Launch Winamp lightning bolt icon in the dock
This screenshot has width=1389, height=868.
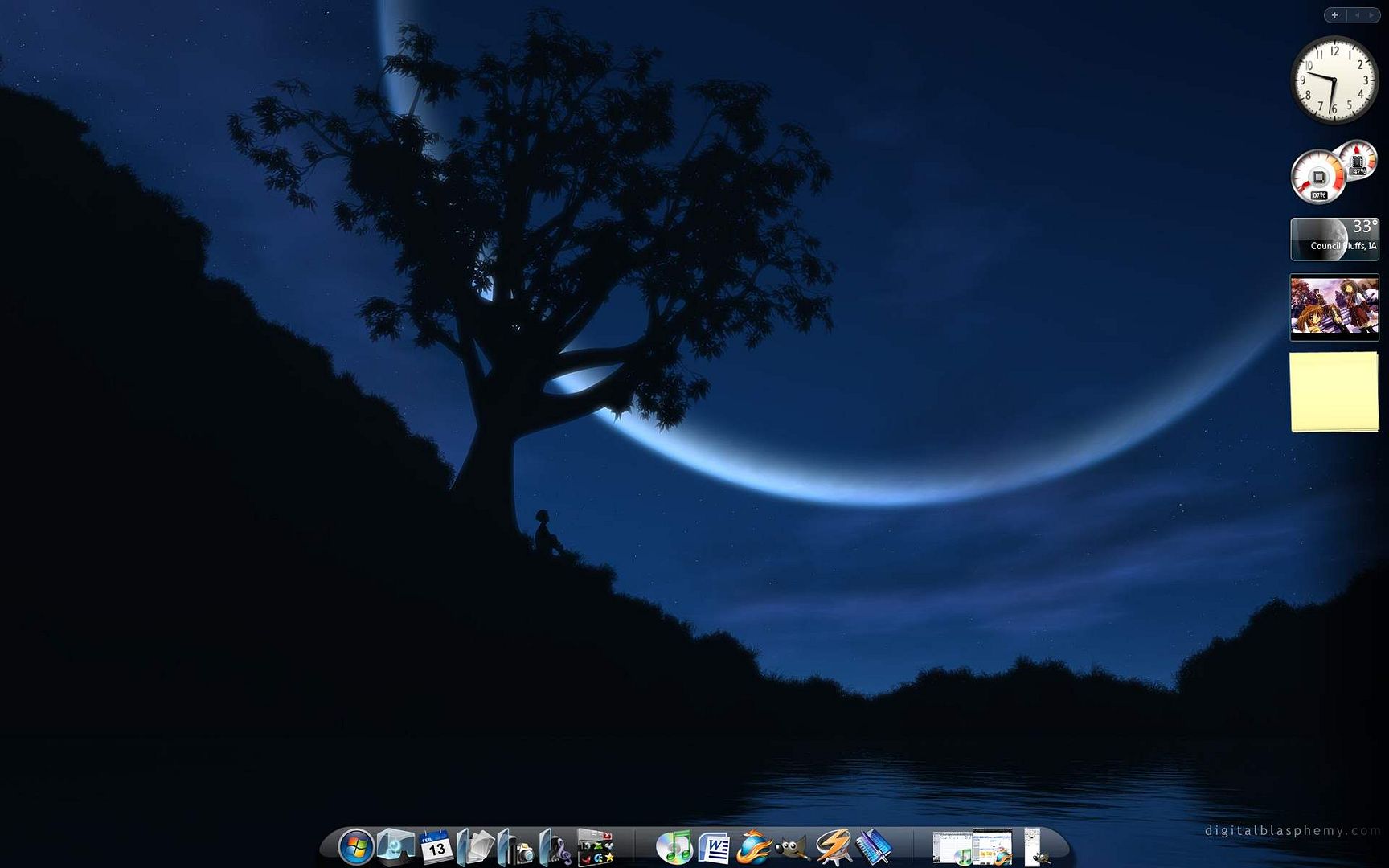pyautogui.click(x=833, y=847)
